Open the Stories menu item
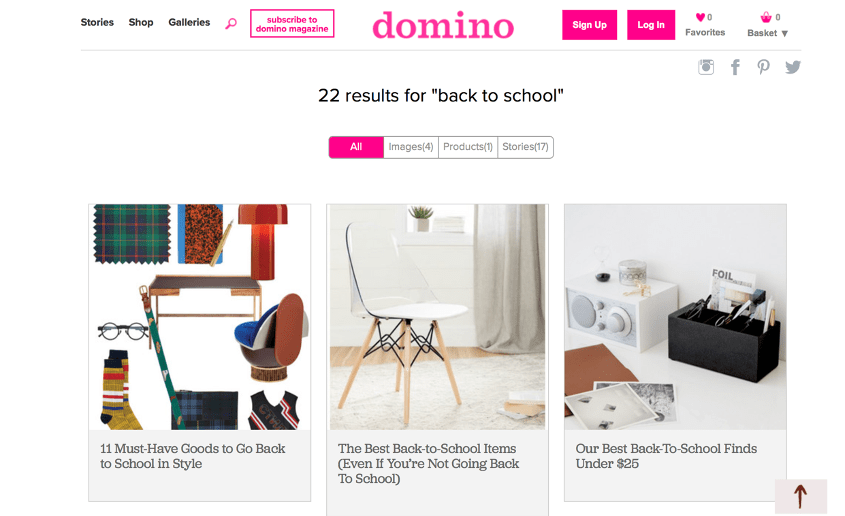The image size is (845, 516). pos(97,22)
